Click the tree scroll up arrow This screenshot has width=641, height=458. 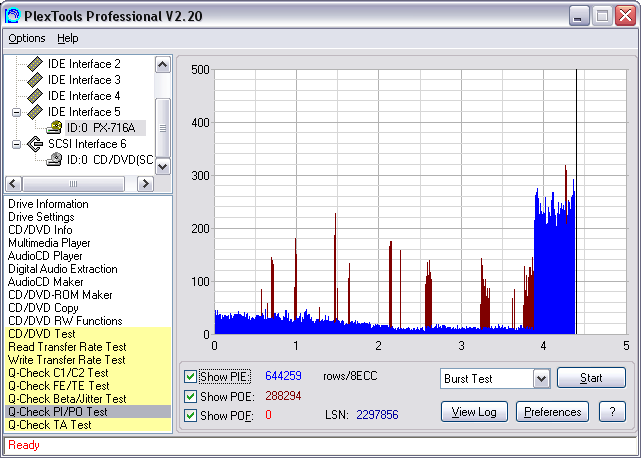click(x=163, y=65)
